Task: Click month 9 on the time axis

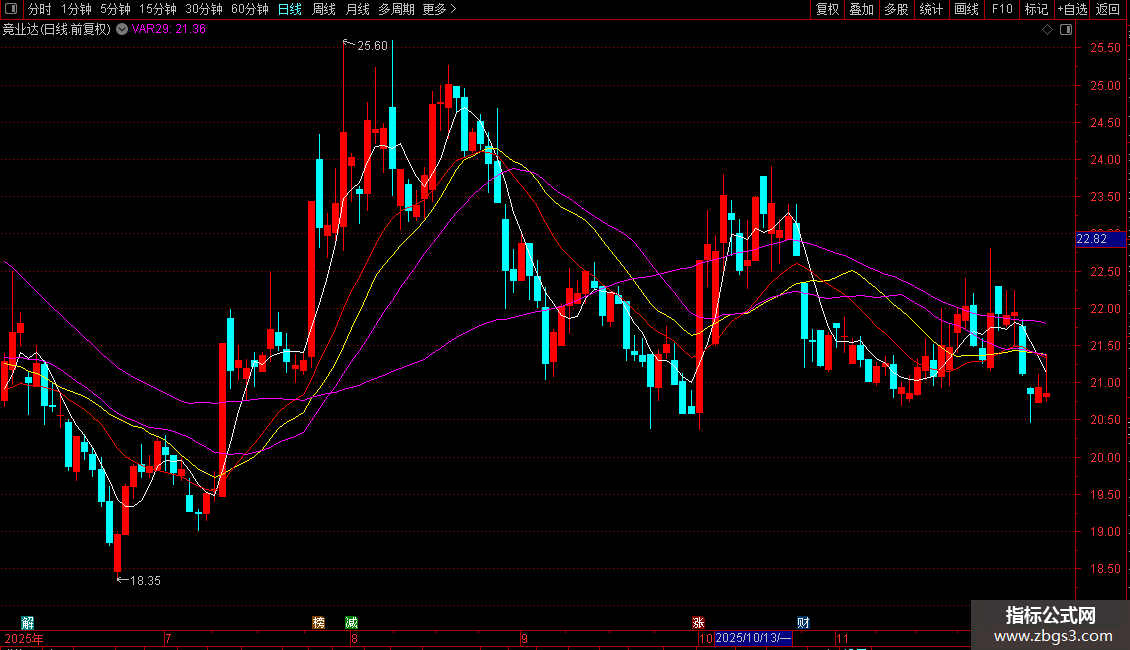Action: (524, 638)
